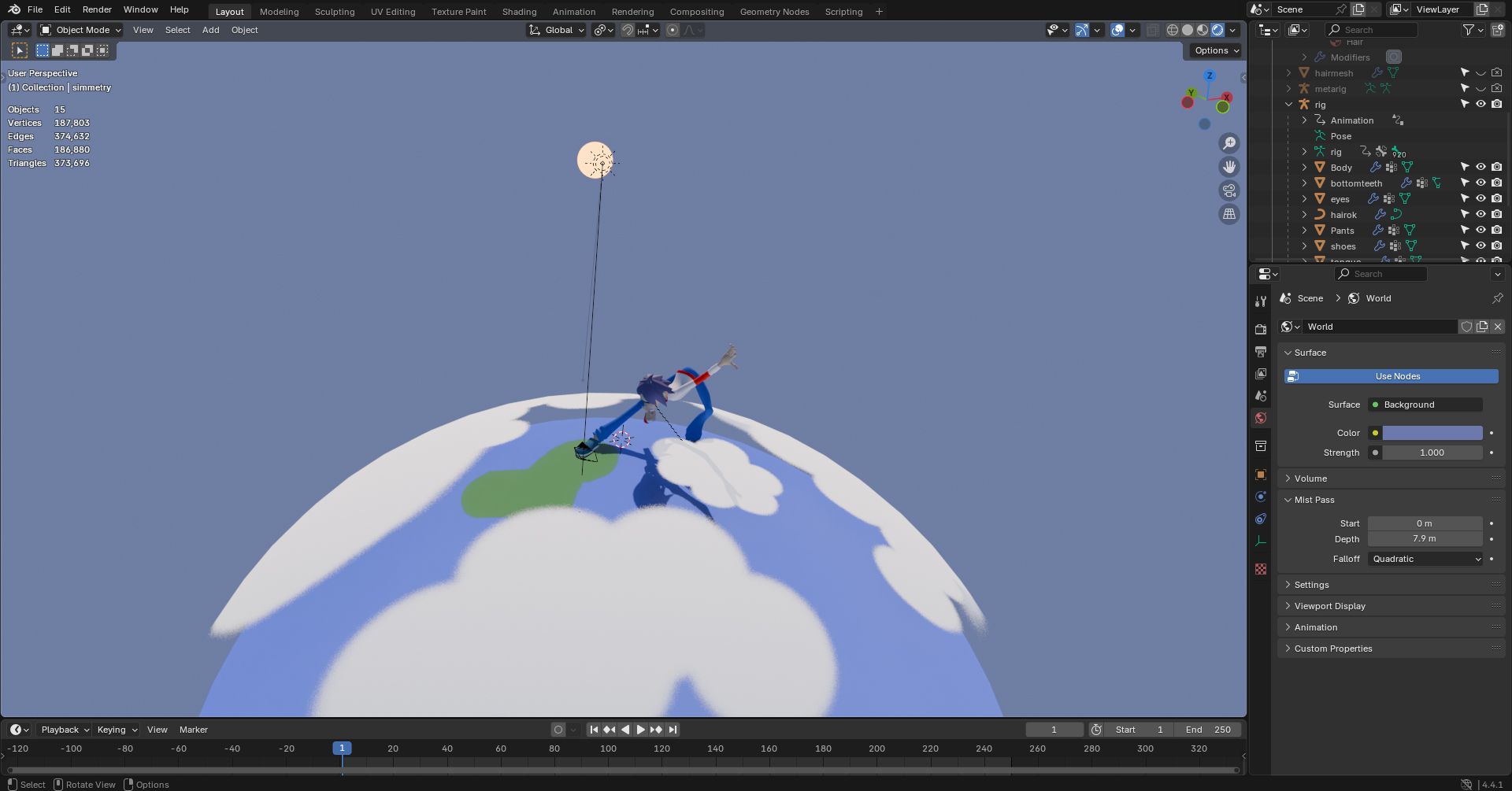Toggle the camera view icon
This screenshot has height=791, width=1512.
1229,190
